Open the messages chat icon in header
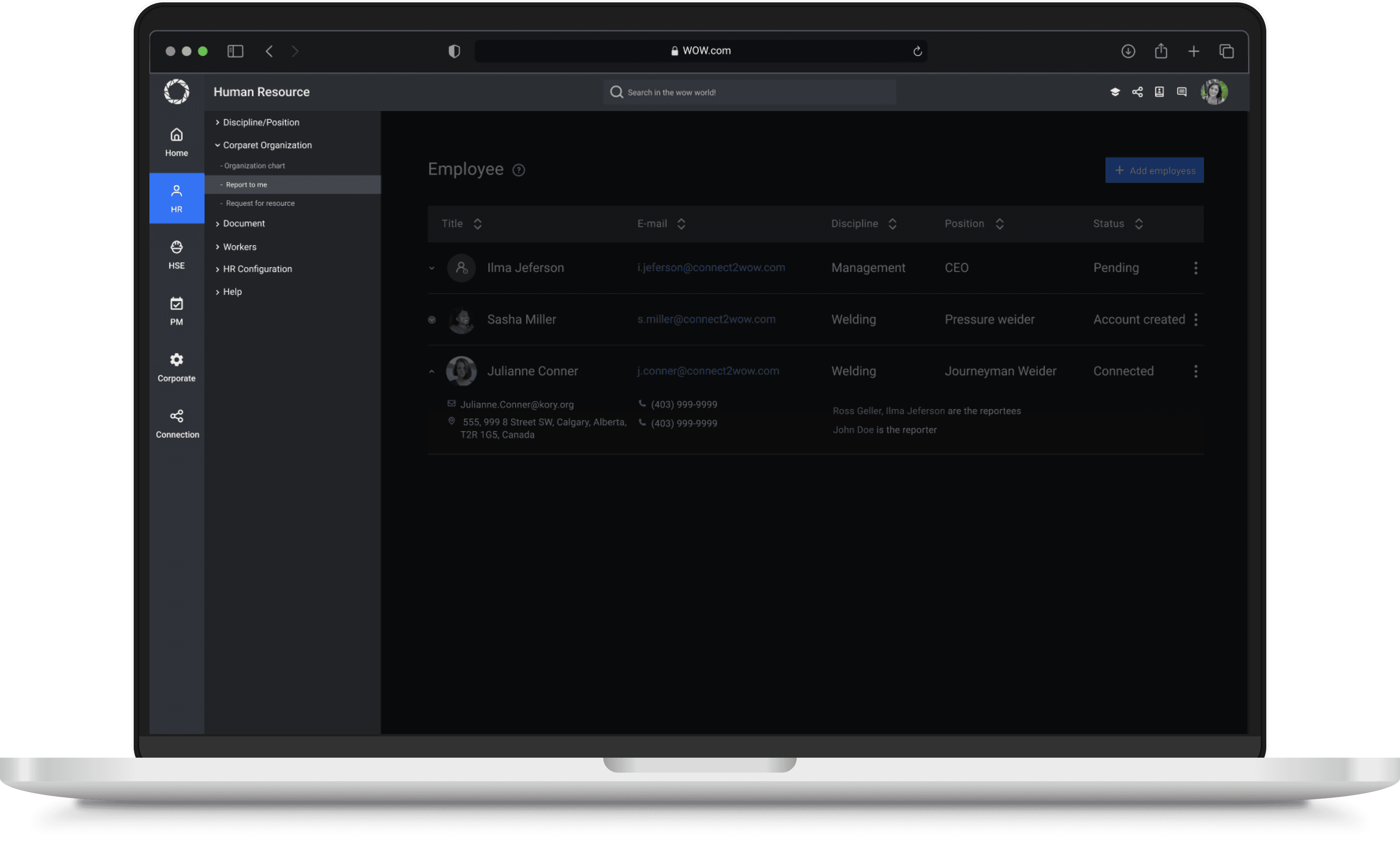The width and height of the screenshot is (1400, 845). point(1182,92)
